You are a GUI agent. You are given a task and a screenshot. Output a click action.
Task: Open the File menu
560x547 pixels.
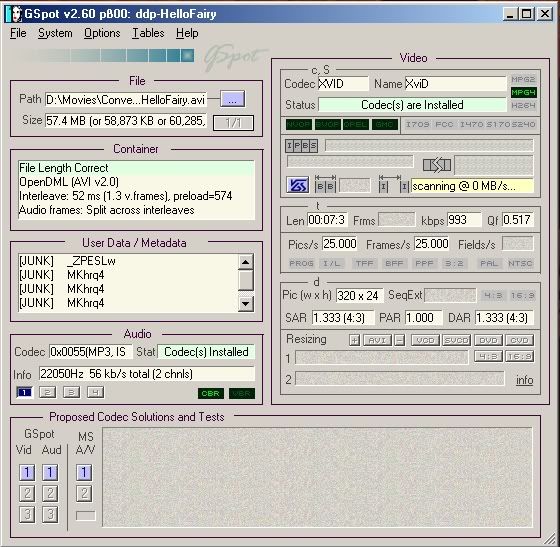(x=18, y=33)
